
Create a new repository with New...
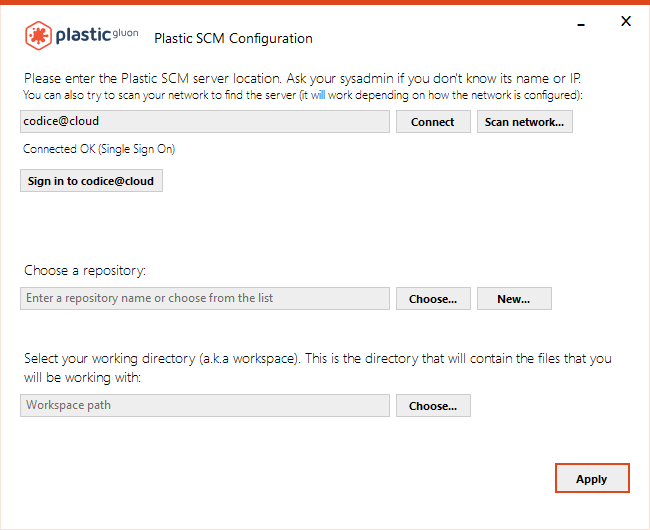[x=514, y=299]
